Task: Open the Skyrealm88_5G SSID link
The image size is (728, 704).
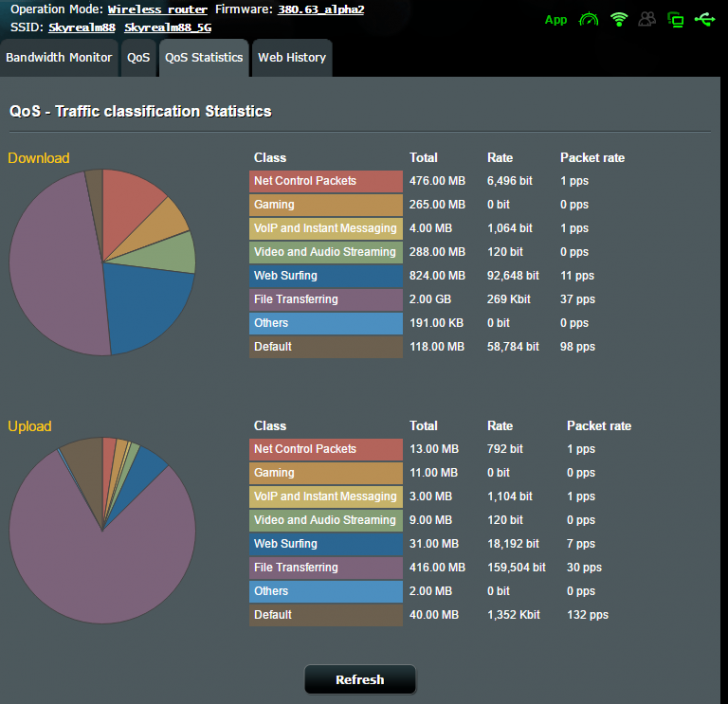Action: click(x=168, y=27)
